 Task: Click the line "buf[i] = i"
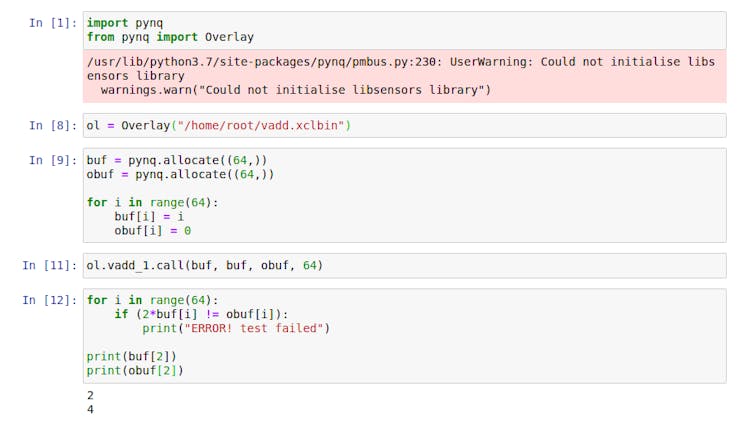(x=149, y=217)
